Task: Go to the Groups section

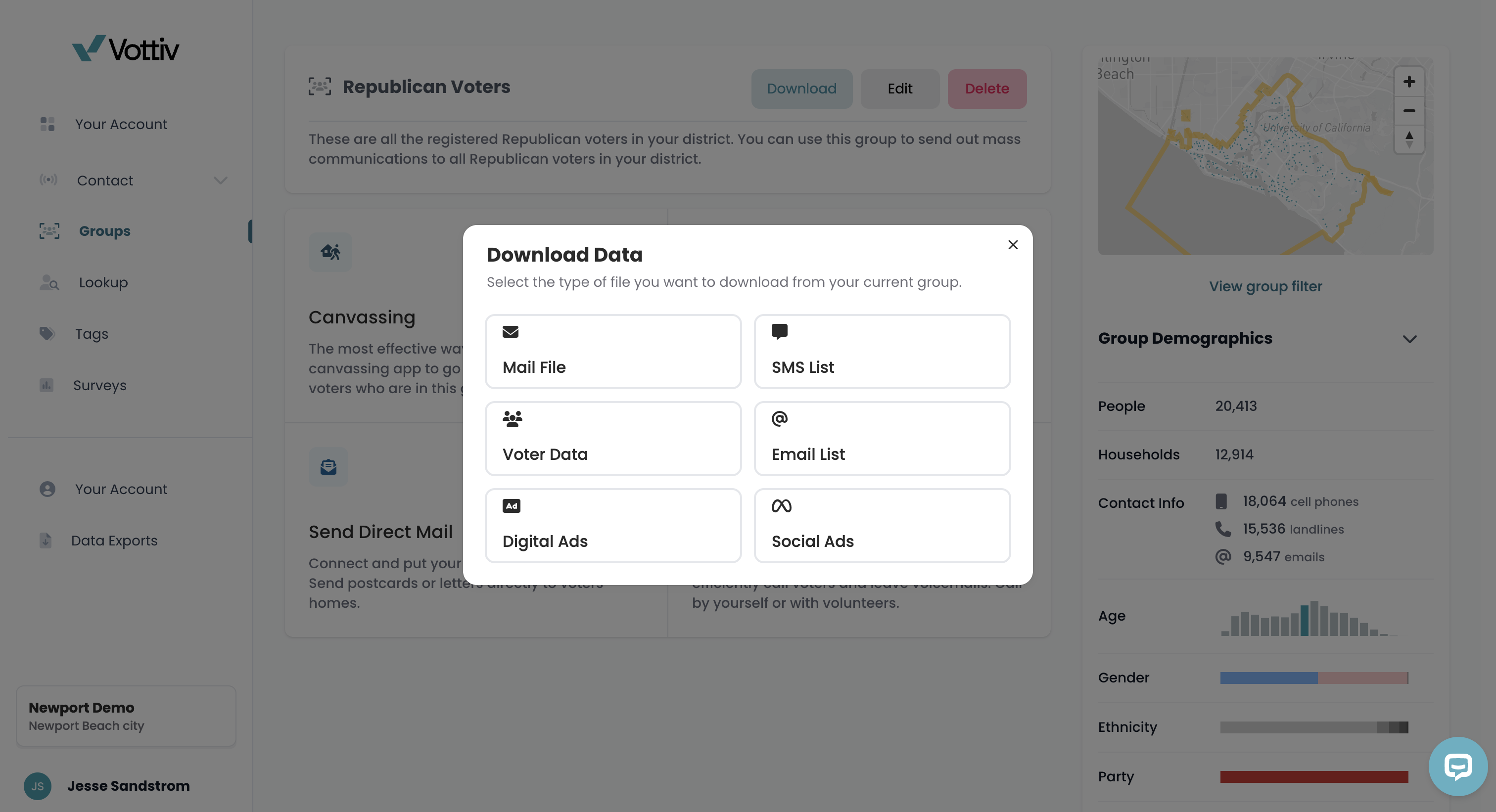Action: (x=104, y=231)
